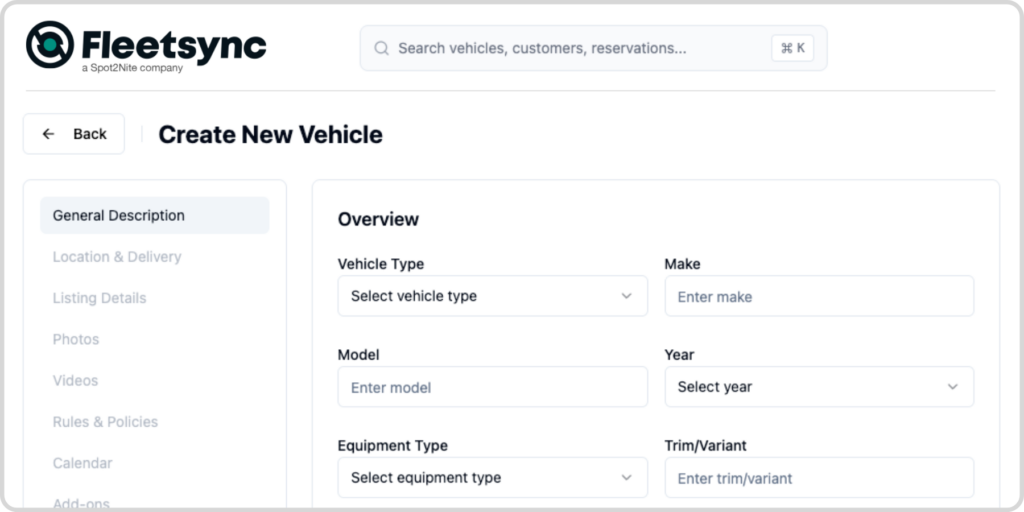Click the Fleetsync circular logo icon

(50, 44)
